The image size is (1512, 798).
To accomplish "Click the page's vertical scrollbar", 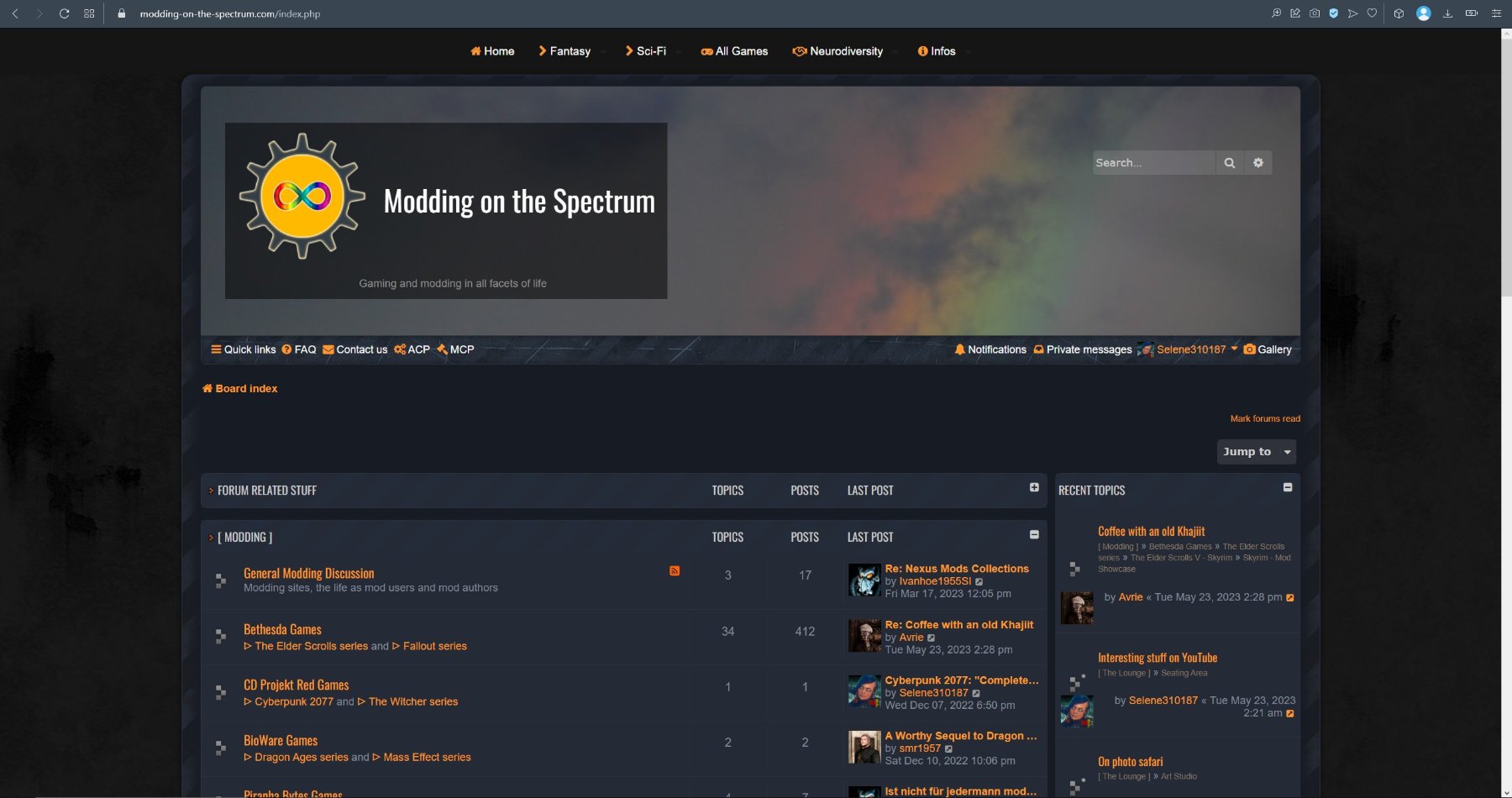I will pos(1506,168).
